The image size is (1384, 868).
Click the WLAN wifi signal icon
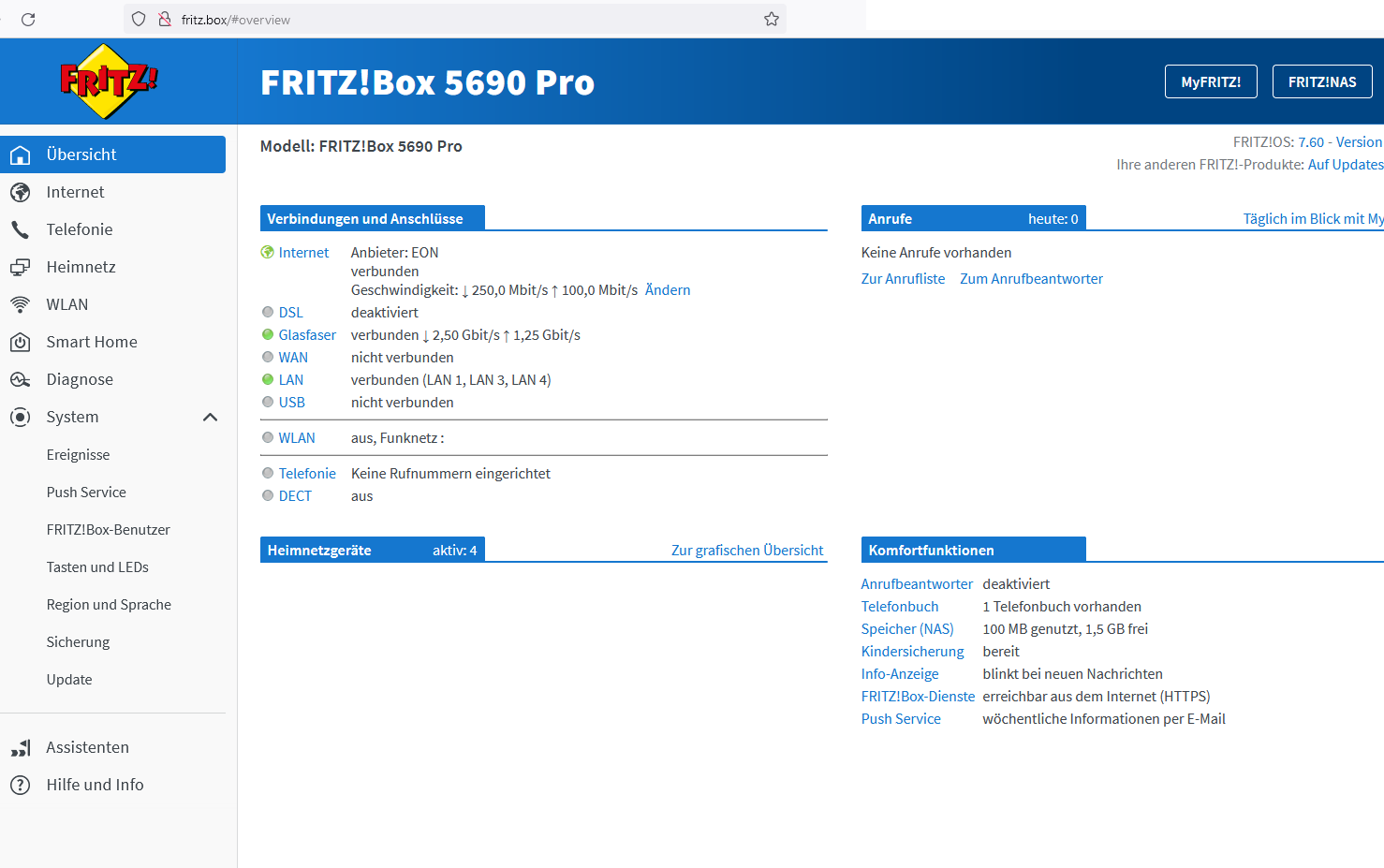pos(20,304)
